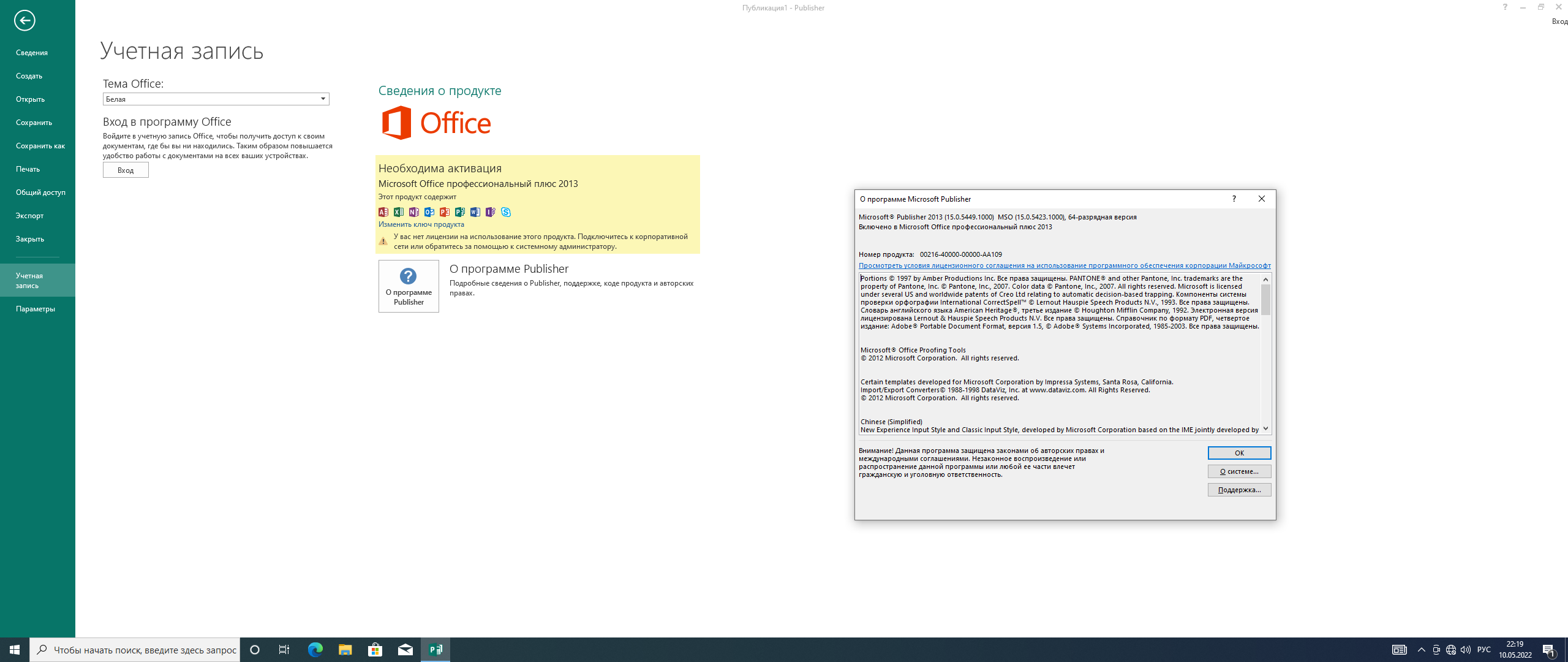Image resolution: width=1568 pixels, height=662 pixels.
Task: Click the Lync icon in the product contents
Action: click(506, 212)
